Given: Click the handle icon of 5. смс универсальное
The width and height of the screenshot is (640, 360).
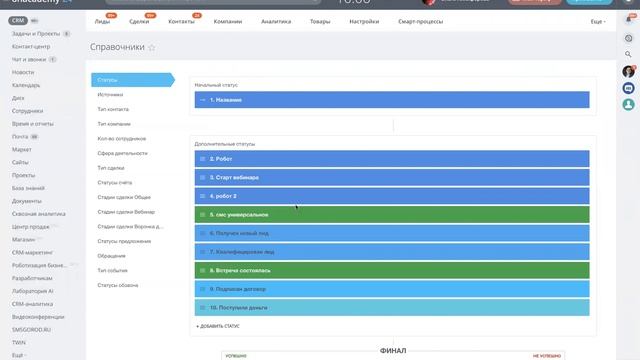Looking at the screenshot, I should (202, 215).
